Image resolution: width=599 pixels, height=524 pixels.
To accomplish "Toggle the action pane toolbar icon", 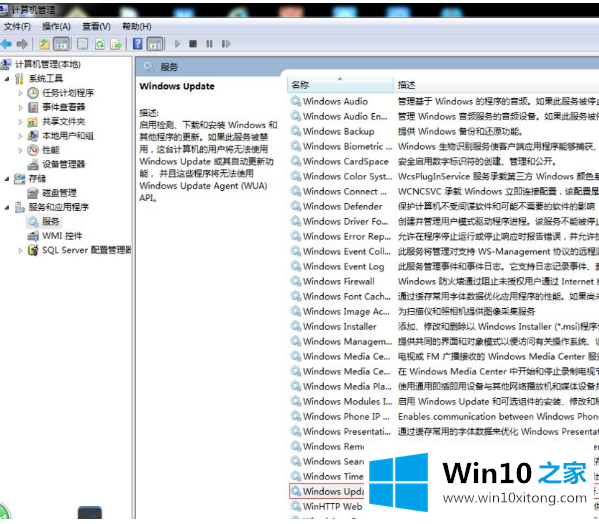I will tap(155, 44).
